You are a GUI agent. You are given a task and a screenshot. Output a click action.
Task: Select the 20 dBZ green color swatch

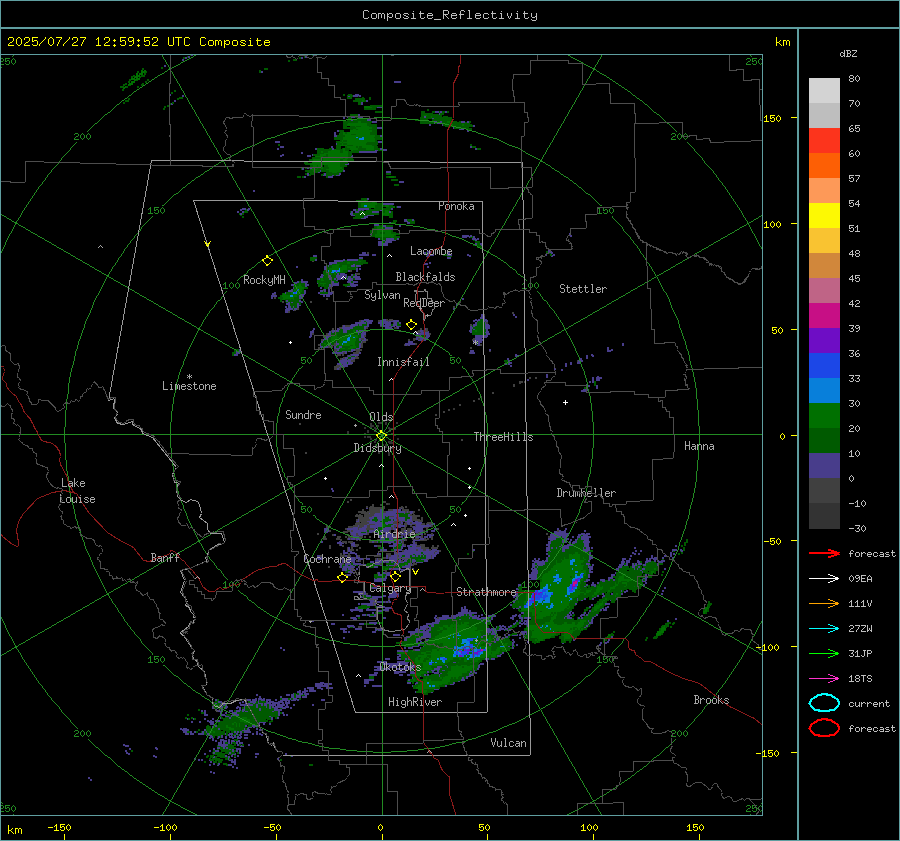[824, 415]
